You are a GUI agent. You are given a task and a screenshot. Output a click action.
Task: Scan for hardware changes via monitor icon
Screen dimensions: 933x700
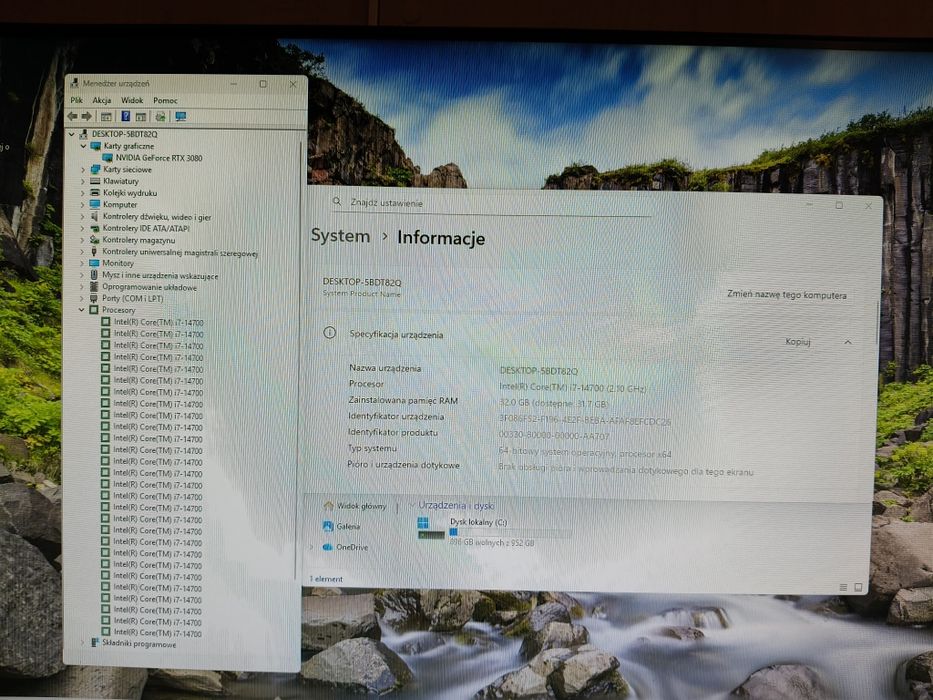coord(180,117)
